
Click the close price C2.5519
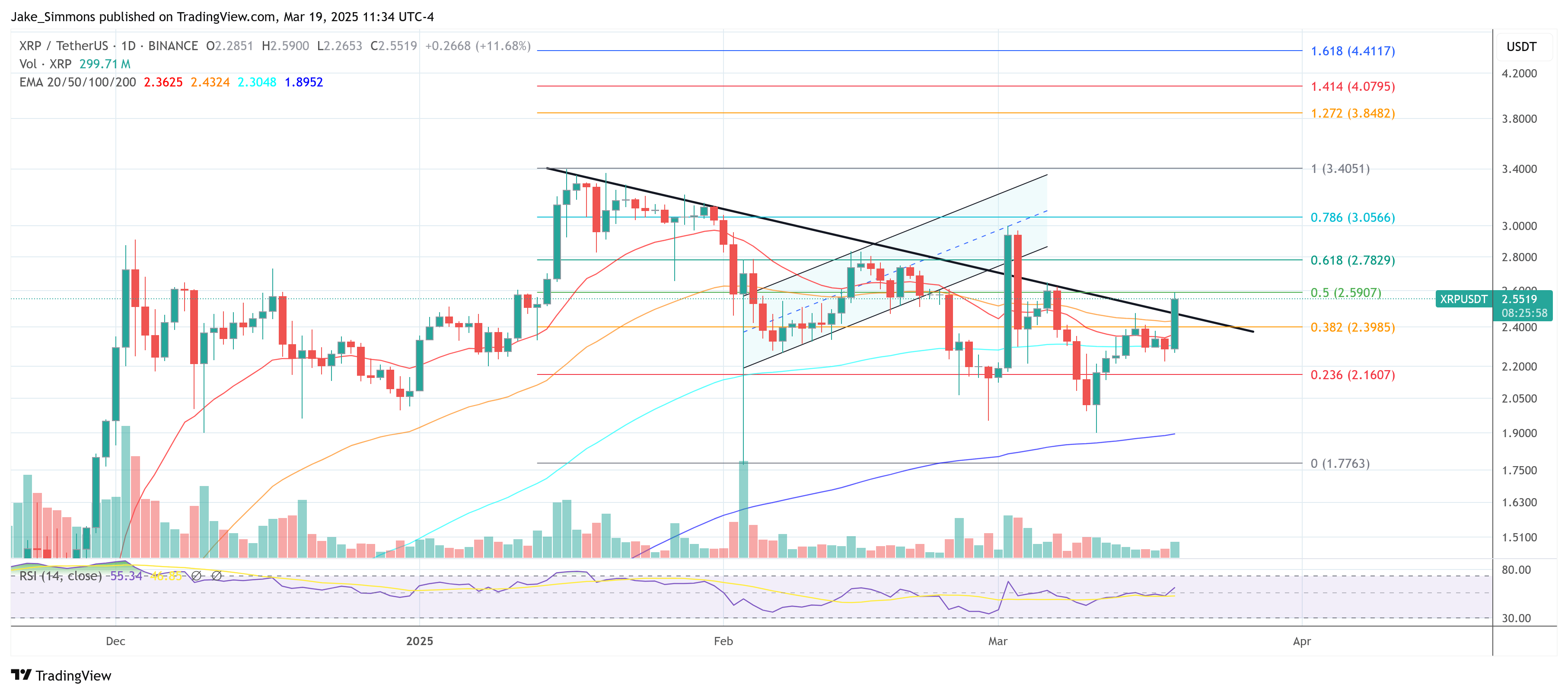[394, 46]
